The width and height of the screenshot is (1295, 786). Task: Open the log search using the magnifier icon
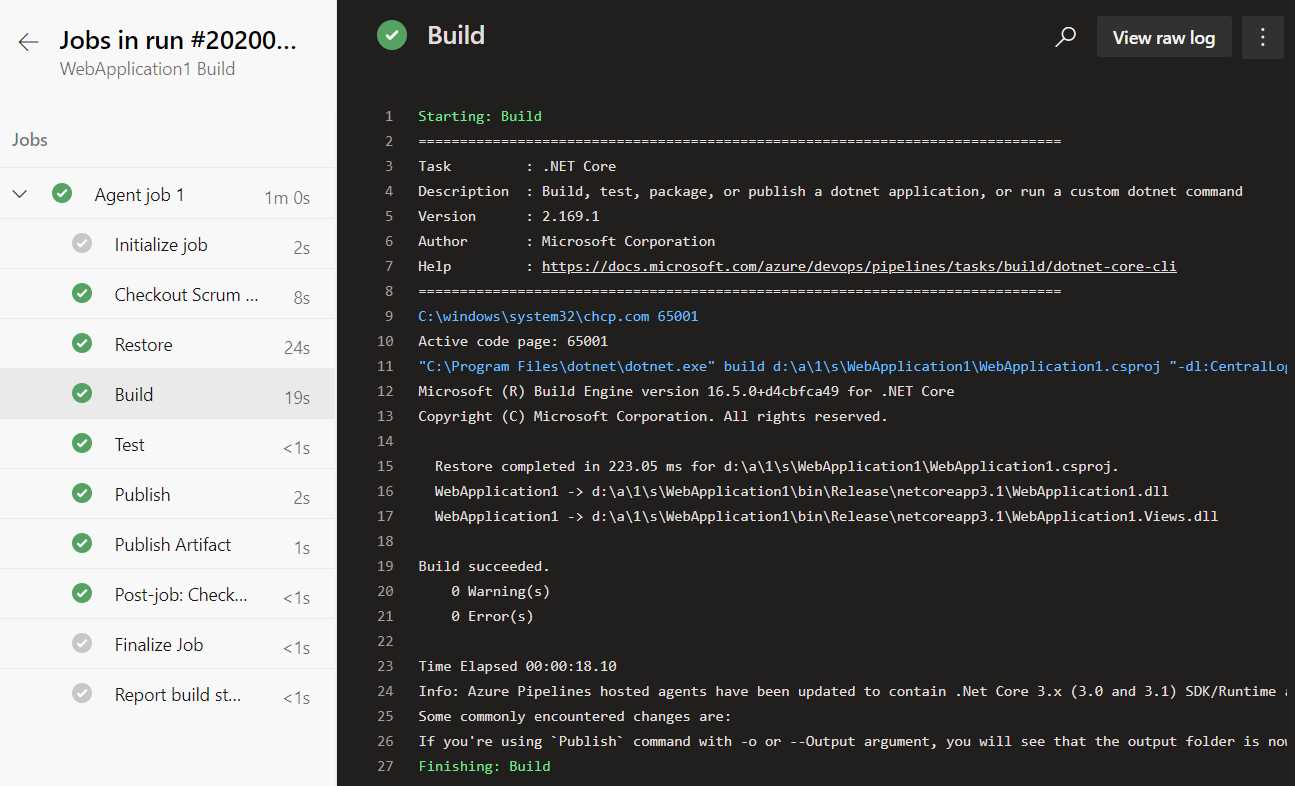[1065, 36]
